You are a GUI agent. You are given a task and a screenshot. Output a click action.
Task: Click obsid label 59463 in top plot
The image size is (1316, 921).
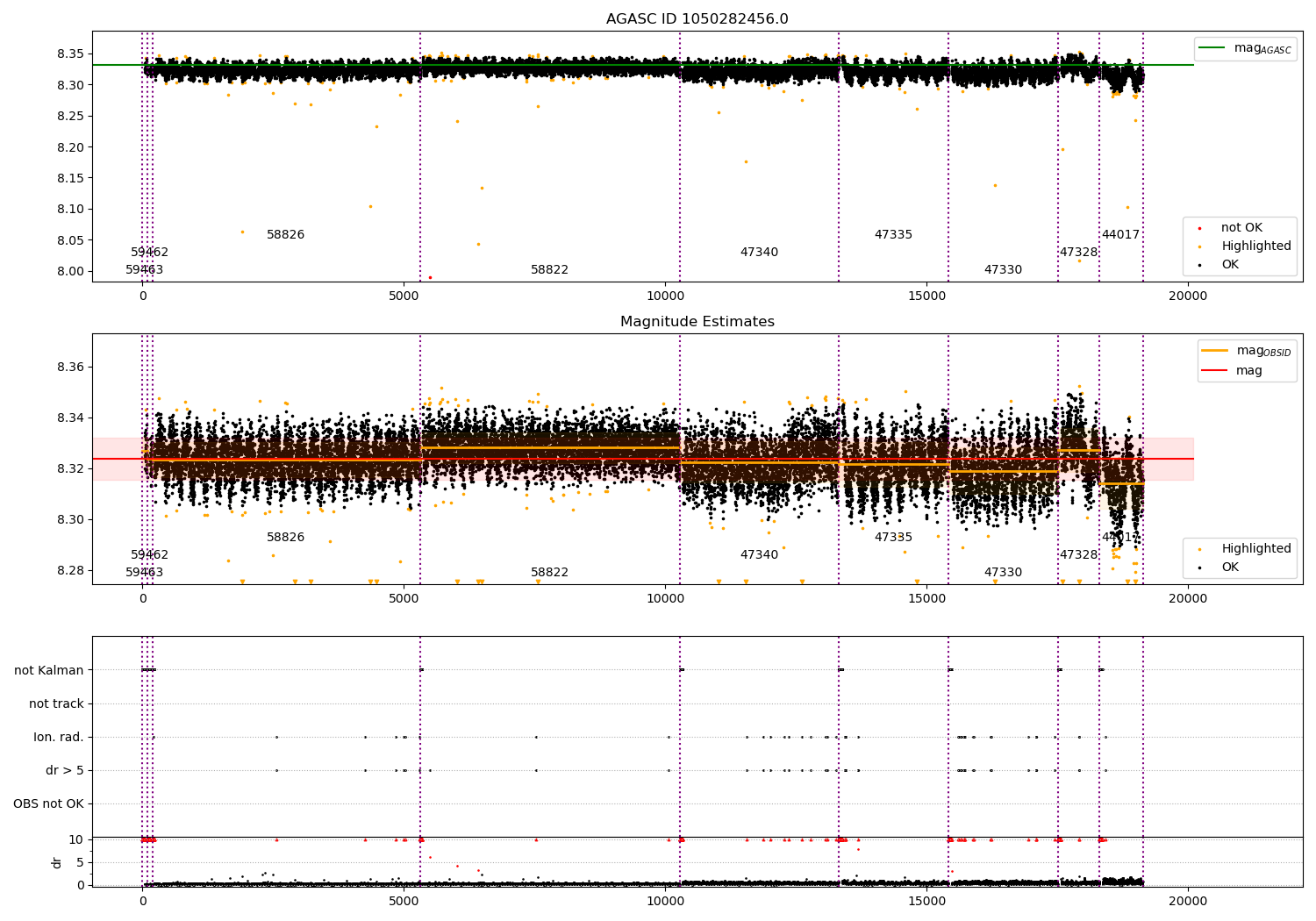coord(144,270)
